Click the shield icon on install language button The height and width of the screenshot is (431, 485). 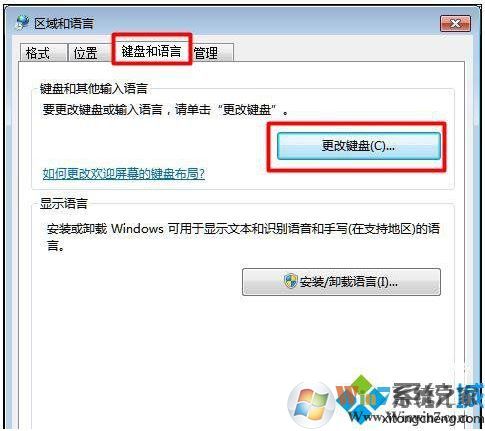click(290, 282)
